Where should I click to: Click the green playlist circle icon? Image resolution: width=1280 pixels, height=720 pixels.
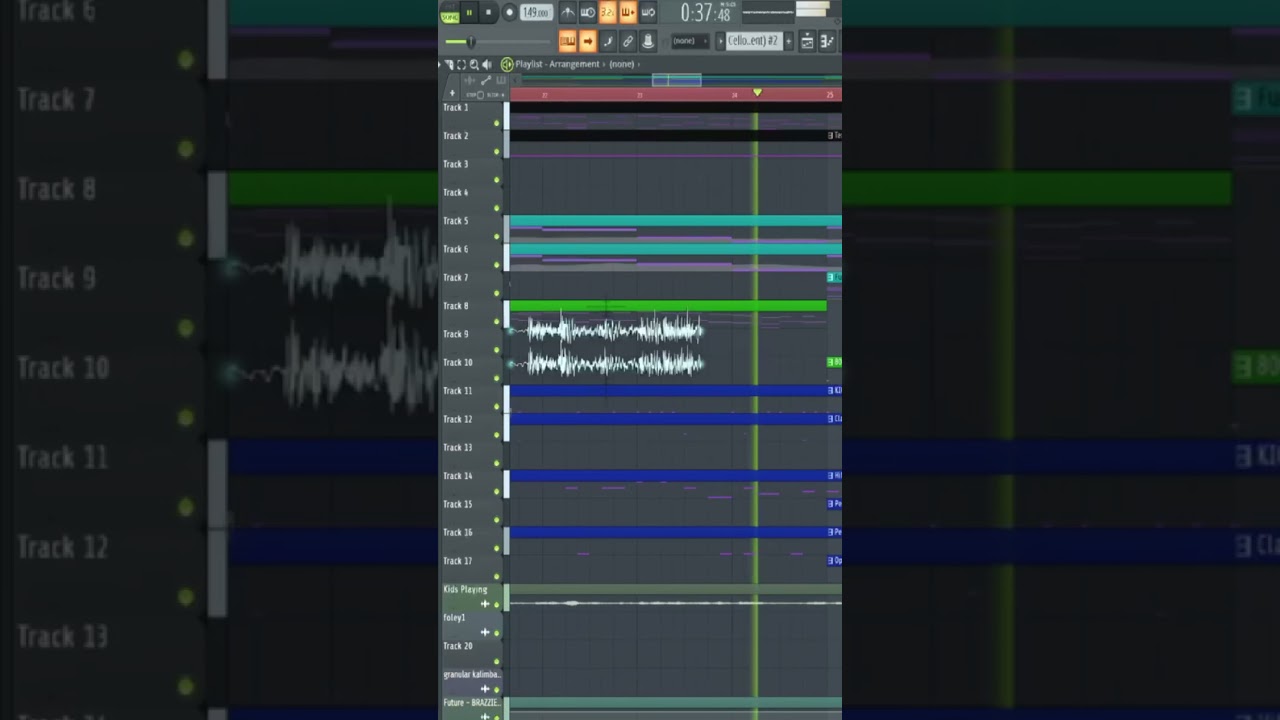(x=507, y=65)
